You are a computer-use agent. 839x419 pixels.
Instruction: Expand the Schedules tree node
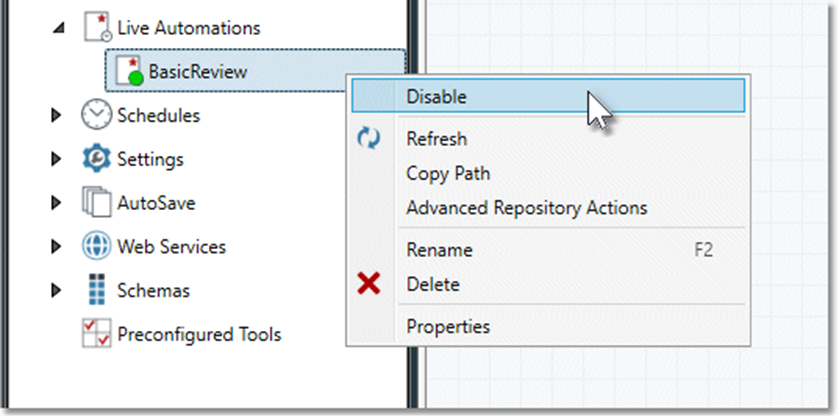coord(57,115)
